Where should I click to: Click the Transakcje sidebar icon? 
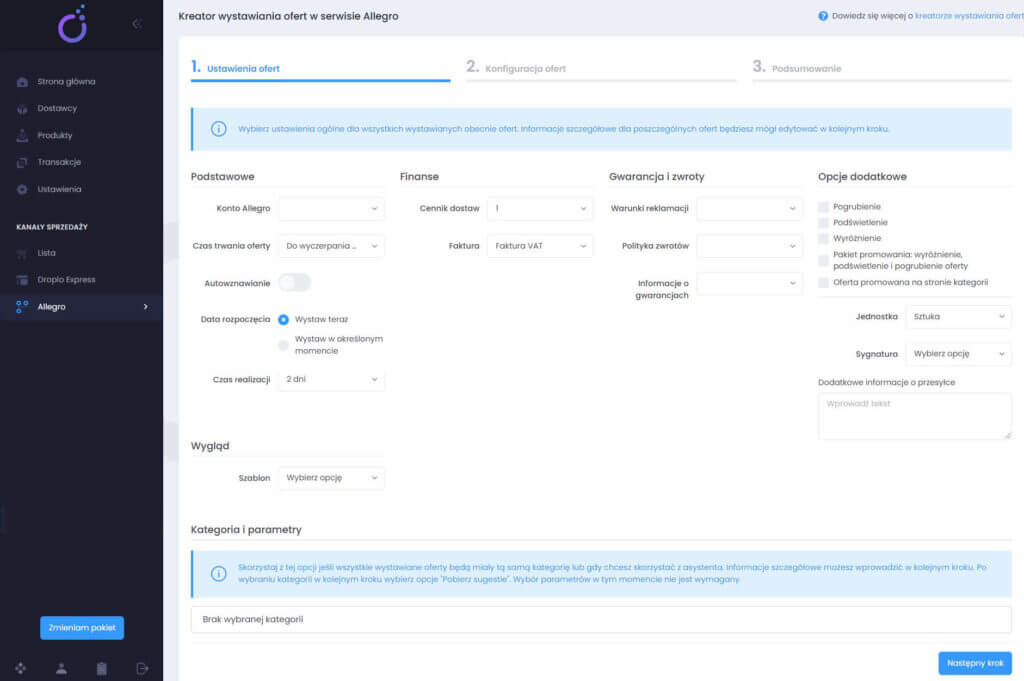22,162
